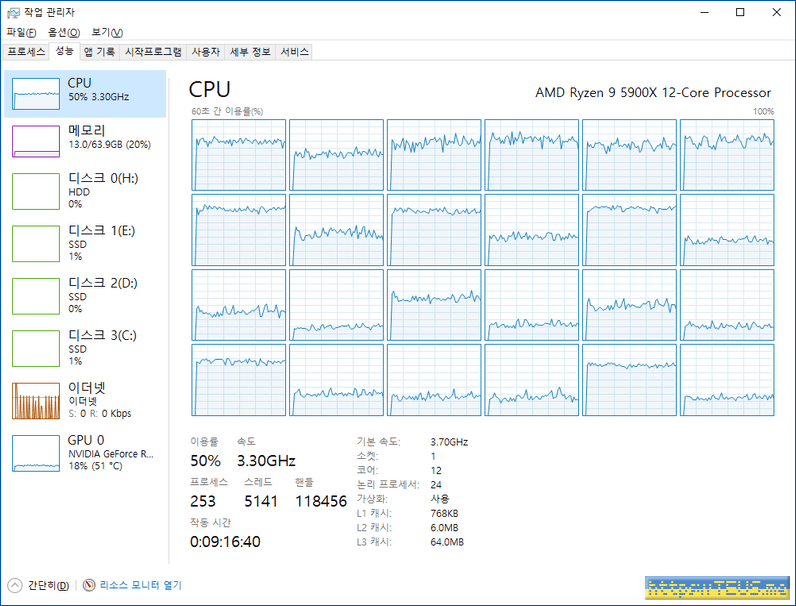Switch to the 사용자 tab

206,52
